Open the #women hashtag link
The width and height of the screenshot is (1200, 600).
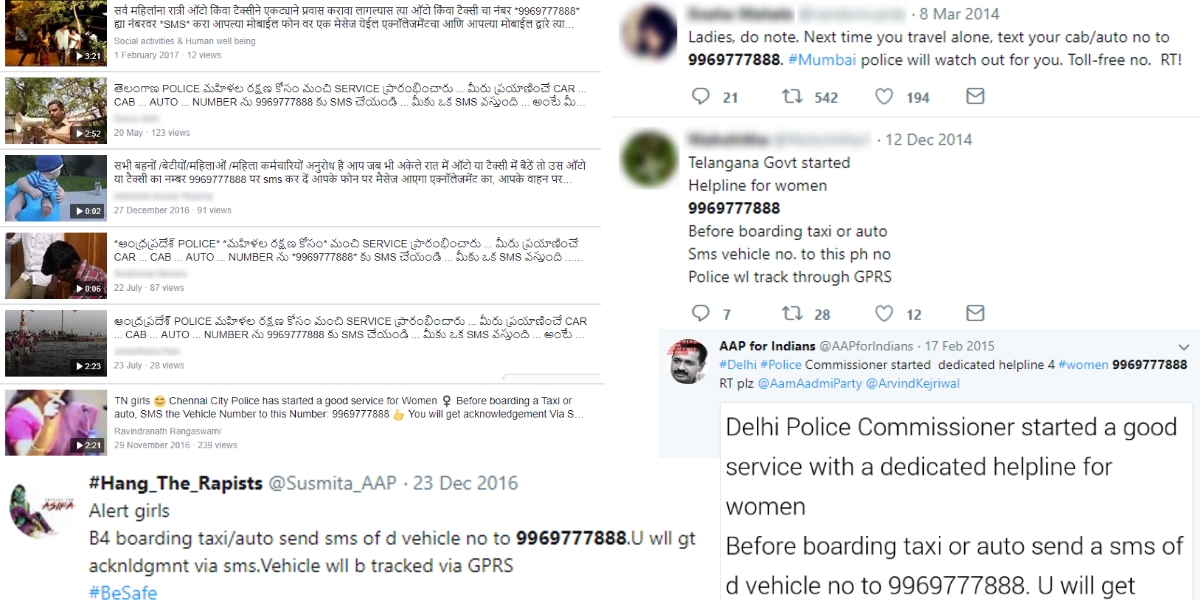pyautogui.click(x=1083, y=365)
